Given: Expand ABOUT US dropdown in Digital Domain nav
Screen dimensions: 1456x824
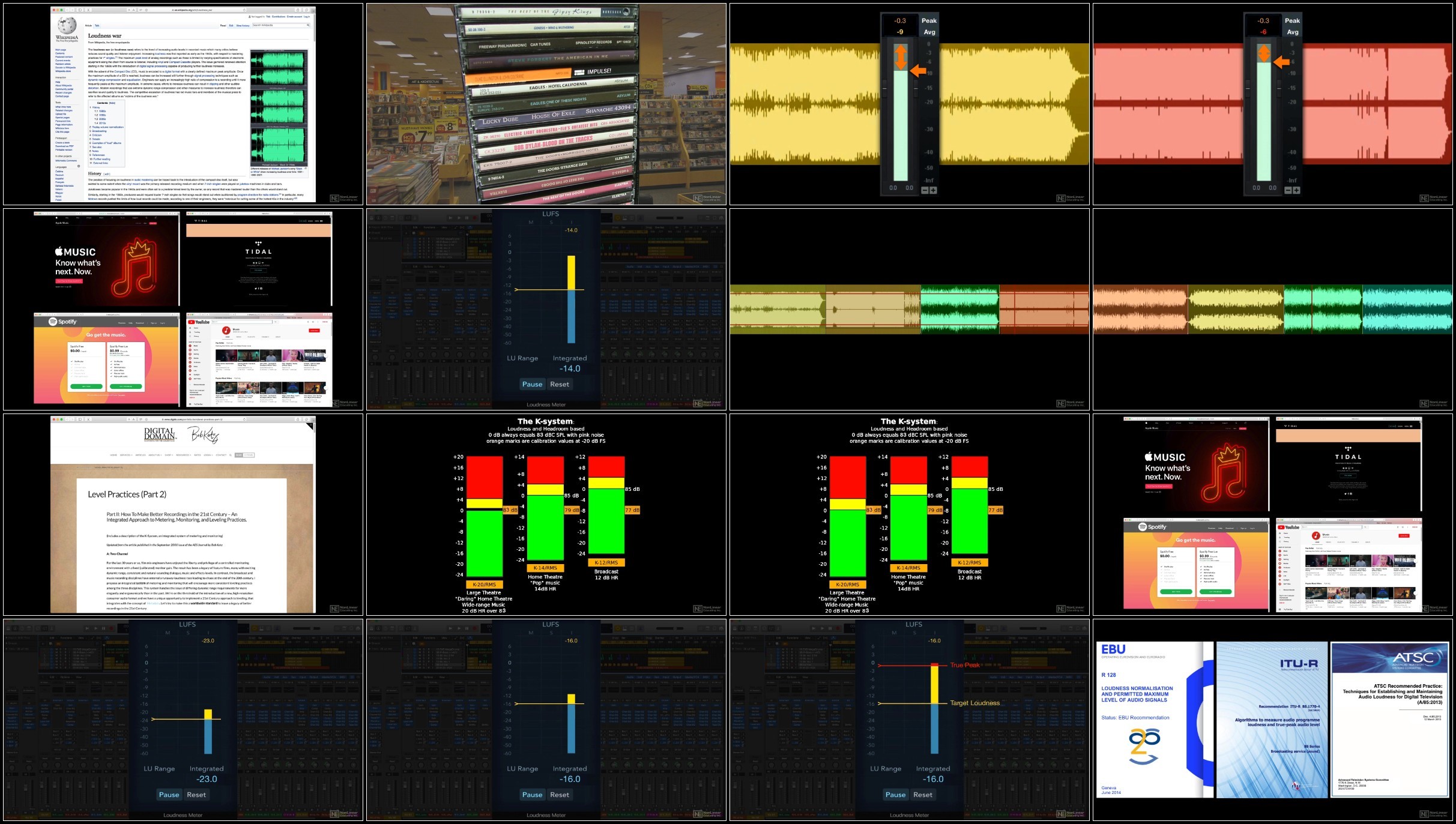Looking at the screenshot, I should [156, 455].
